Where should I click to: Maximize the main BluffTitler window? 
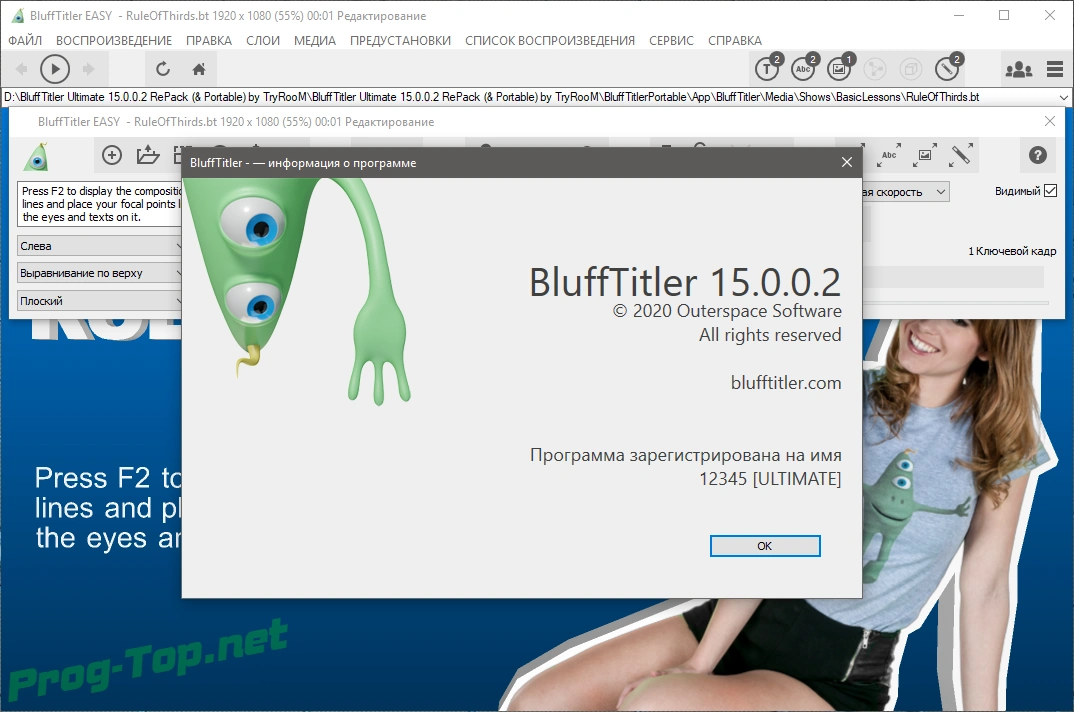[1003, 15]
